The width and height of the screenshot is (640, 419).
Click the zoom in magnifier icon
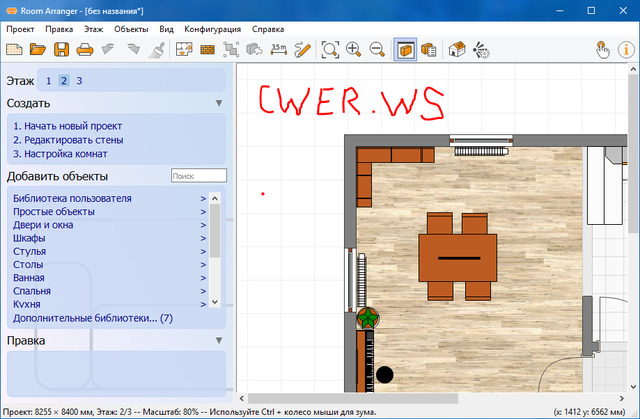354,49
